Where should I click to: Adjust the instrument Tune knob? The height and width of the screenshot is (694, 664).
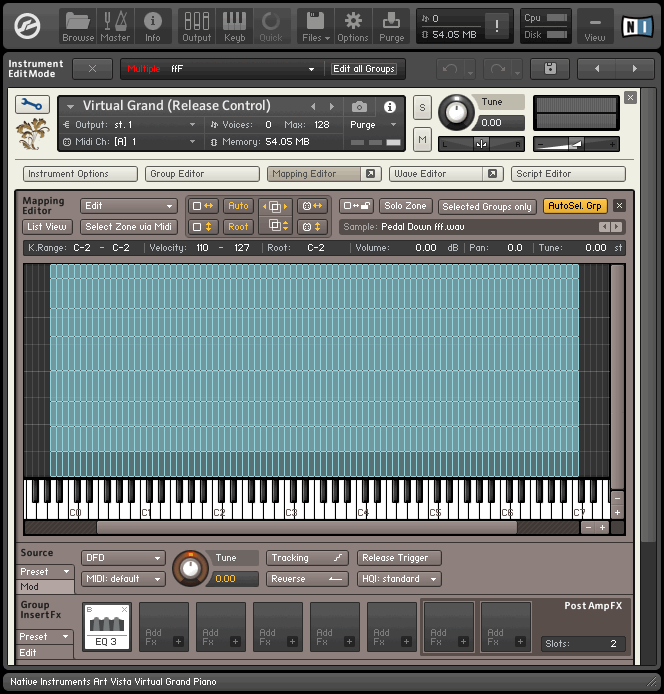(456, 112)
